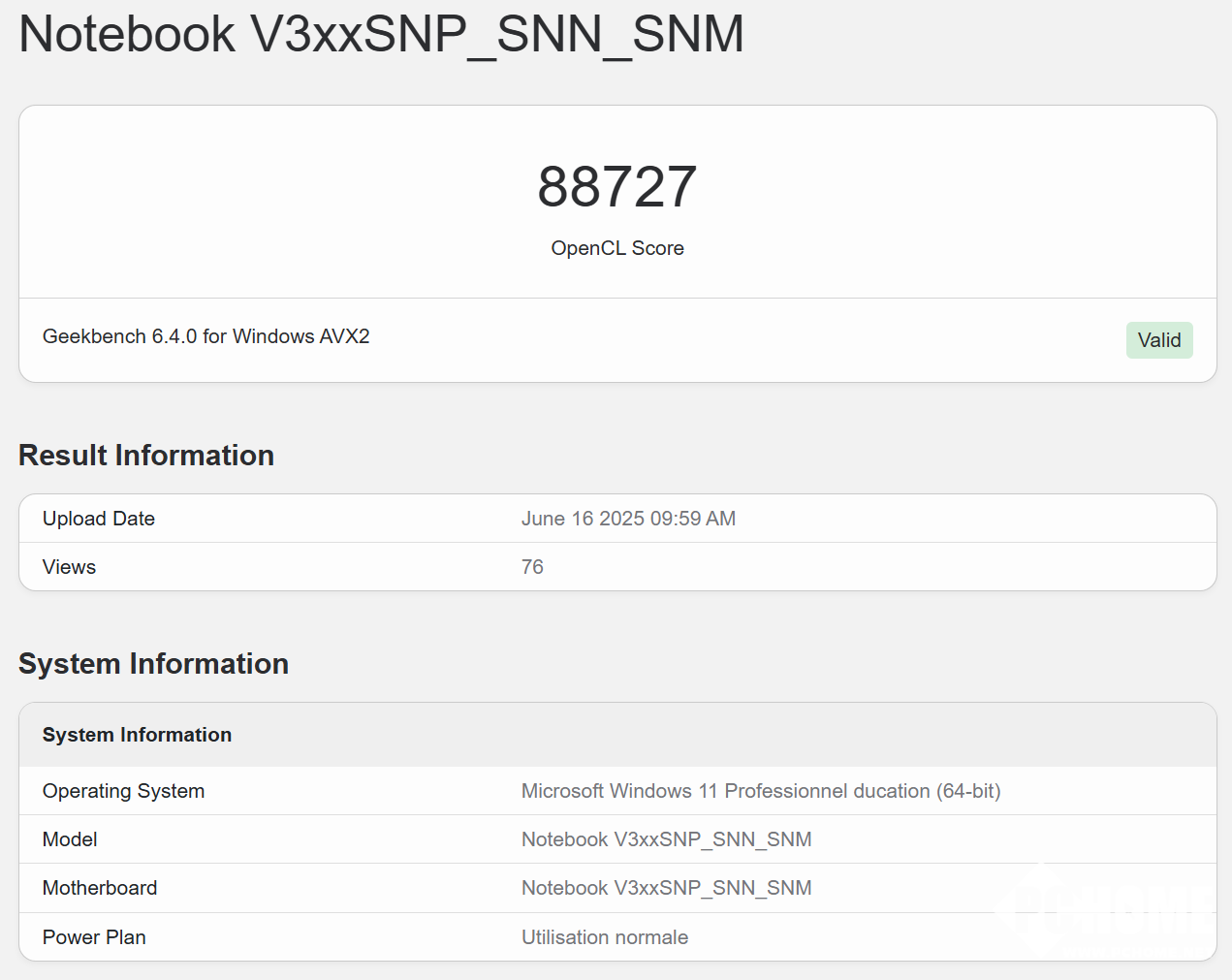Click the Model value Notebook V3xxSNP_SNN_SNM
This screenshot has width=1232, height=980.
point(667,839)
